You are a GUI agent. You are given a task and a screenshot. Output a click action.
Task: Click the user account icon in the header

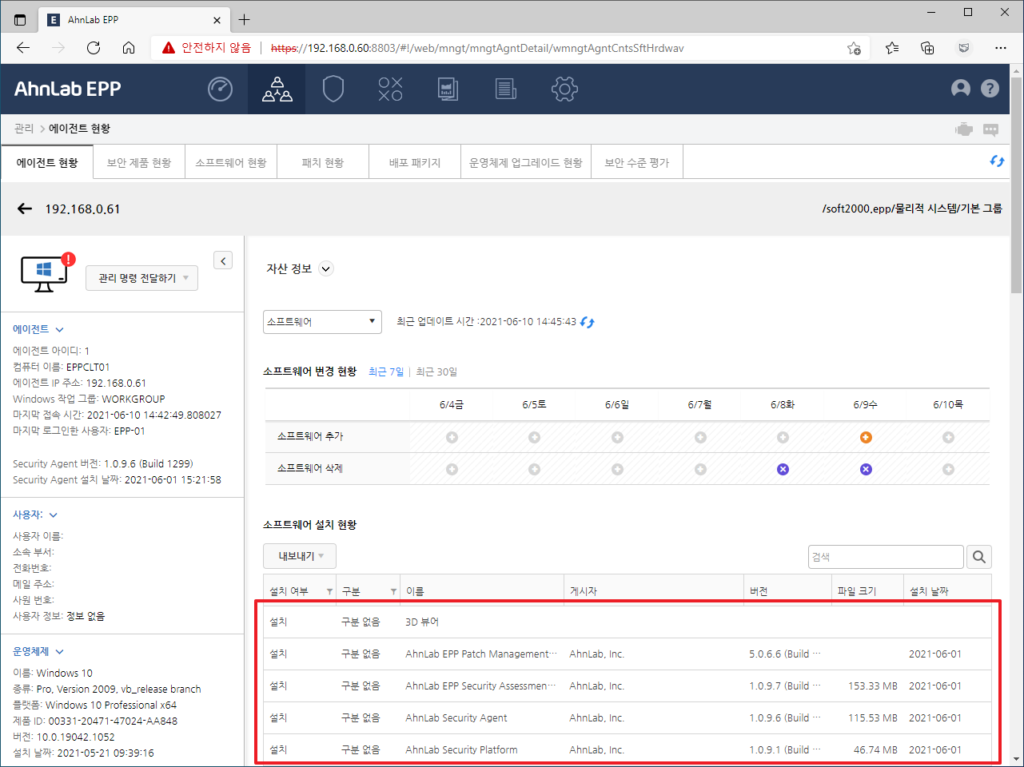pyautogui.click(x=961, y=88)
